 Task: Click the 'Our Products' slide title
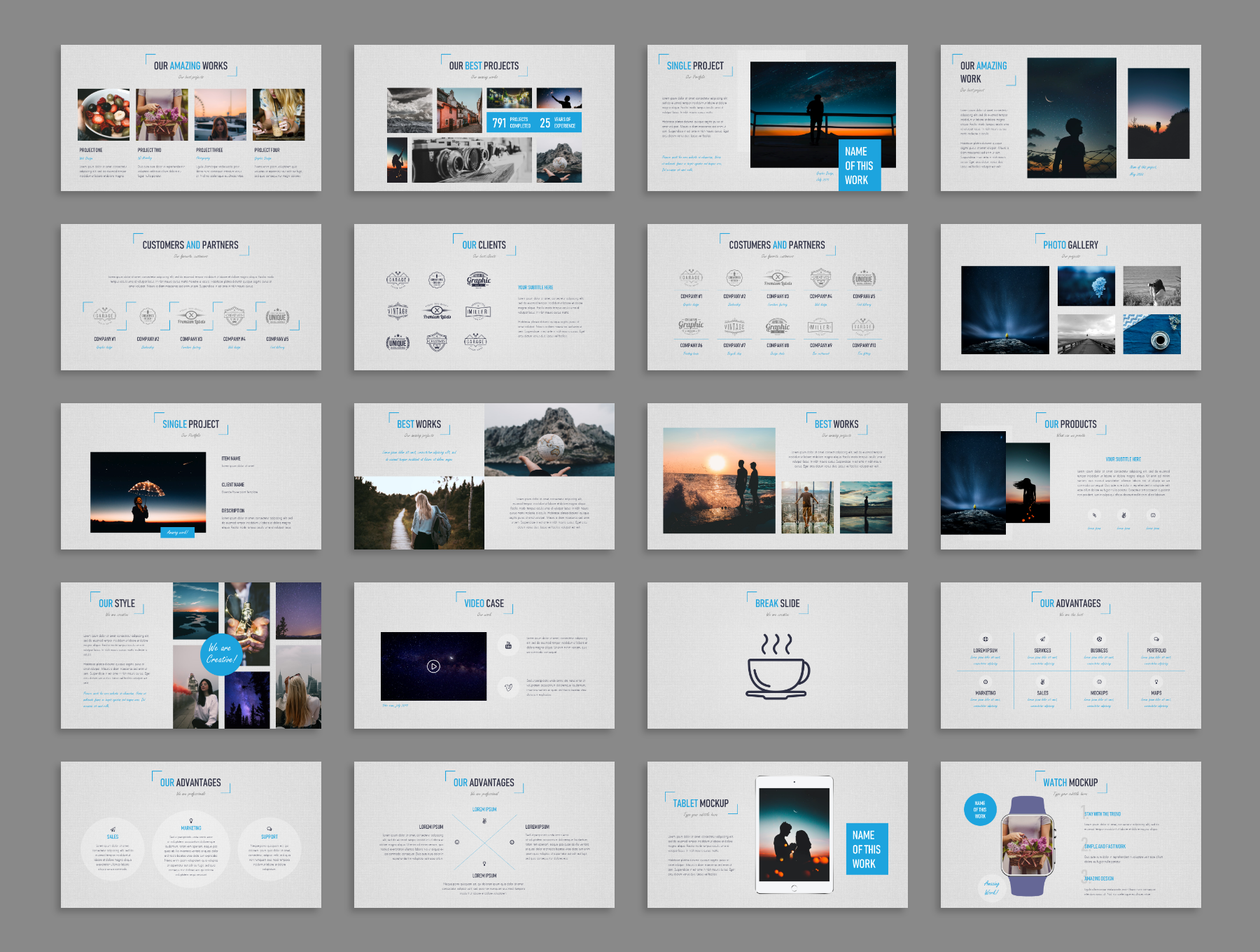[x=1070, y=424]
